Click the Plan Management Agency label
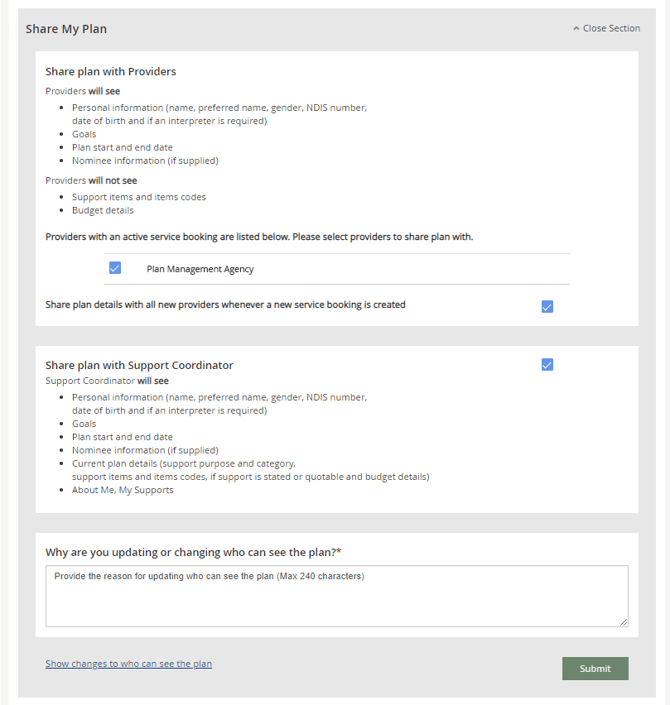 200,269
